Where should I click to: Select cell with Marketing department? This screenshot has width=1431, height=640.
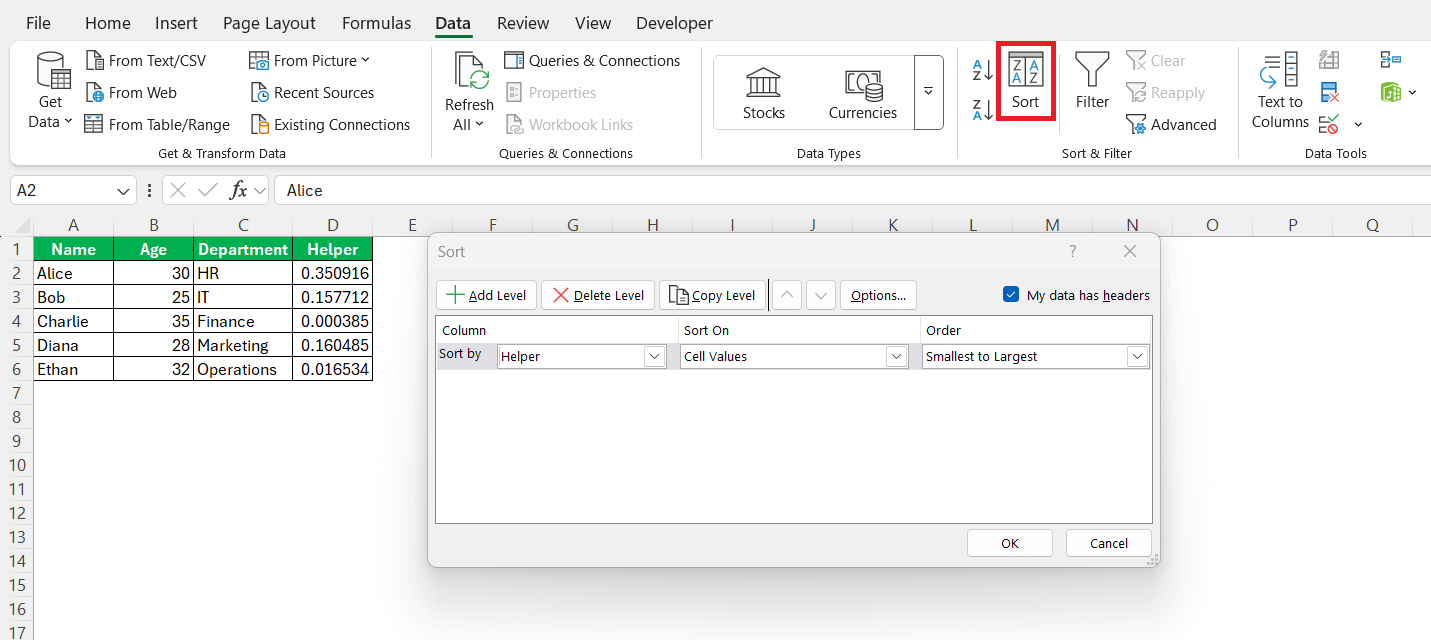[x=243, y=345]
